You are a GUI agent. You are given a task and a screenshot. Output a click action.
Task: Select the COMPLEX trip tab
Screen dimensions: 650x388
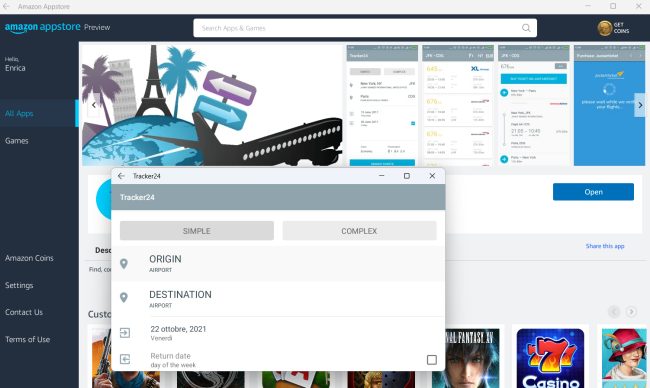(359, 231)
